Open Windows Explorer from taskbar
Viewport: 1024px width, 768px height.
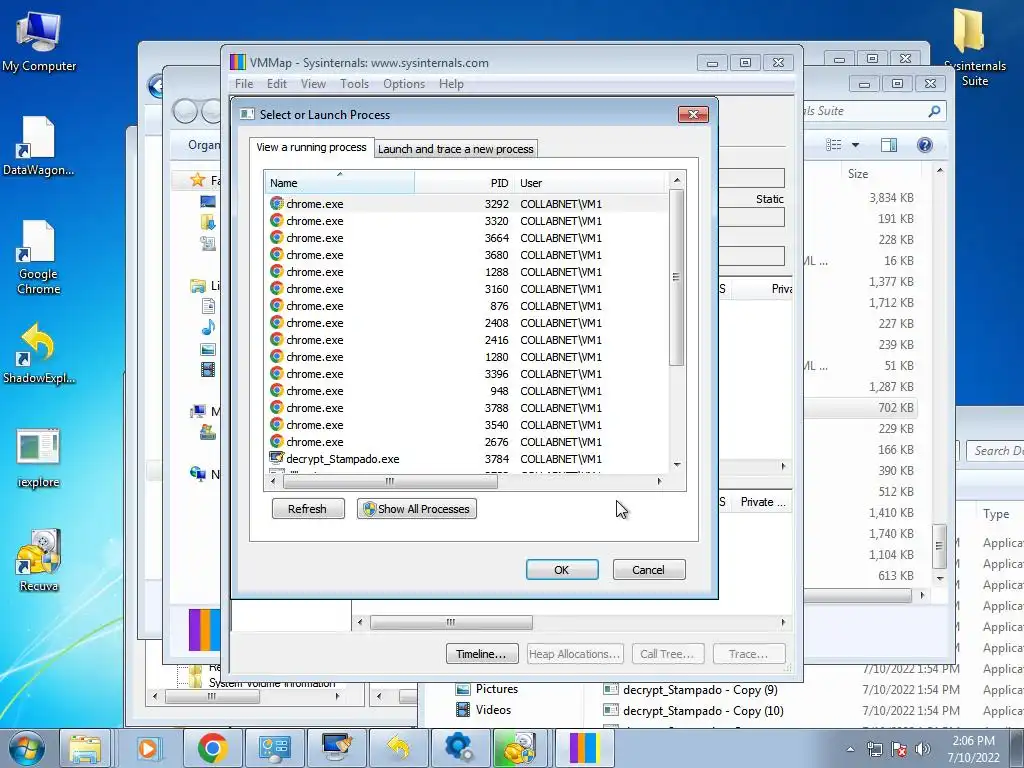tap(86, 748)
